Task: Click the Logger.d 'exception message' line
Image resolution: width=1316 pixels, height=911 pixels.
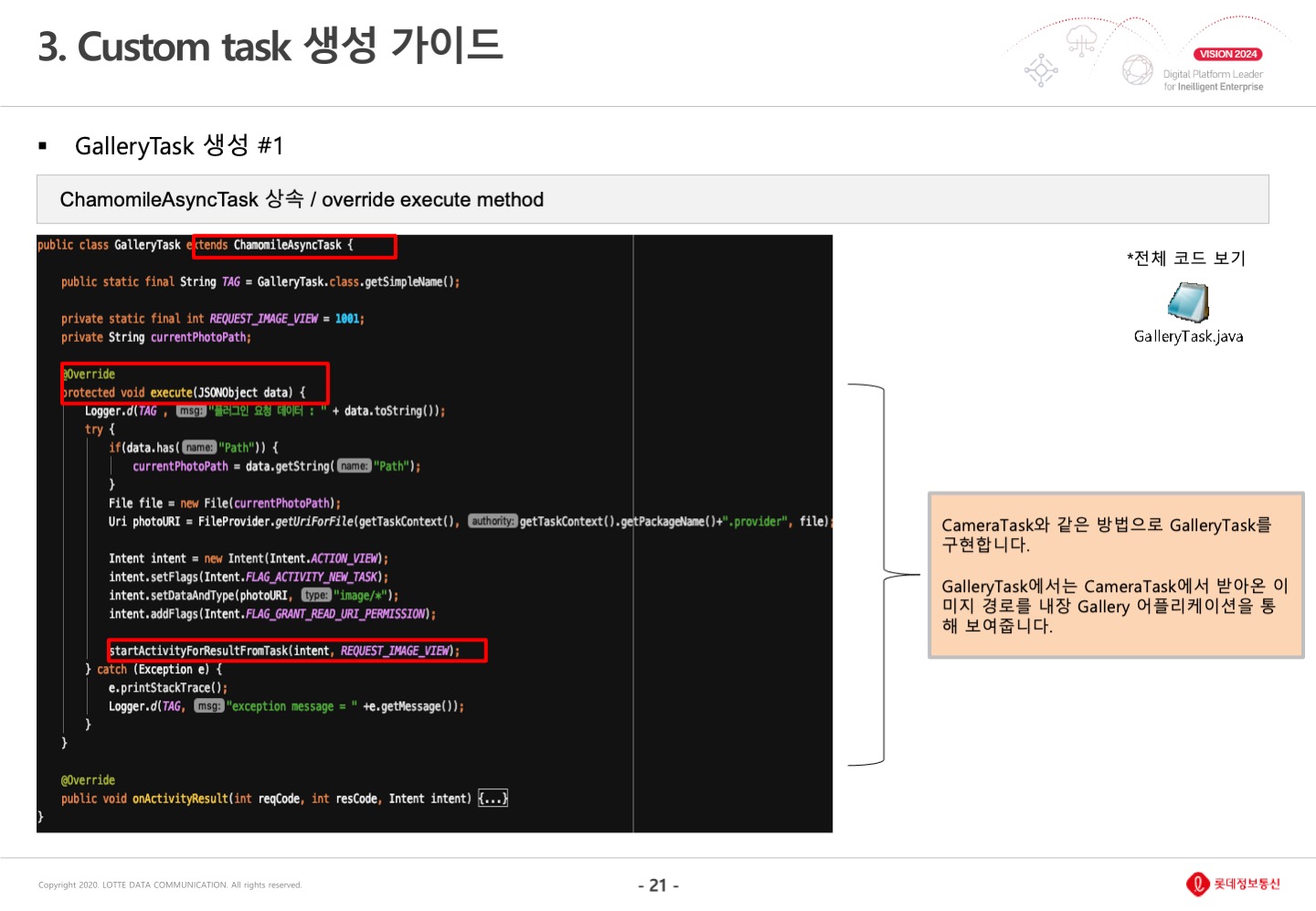Action: point(286,706)
